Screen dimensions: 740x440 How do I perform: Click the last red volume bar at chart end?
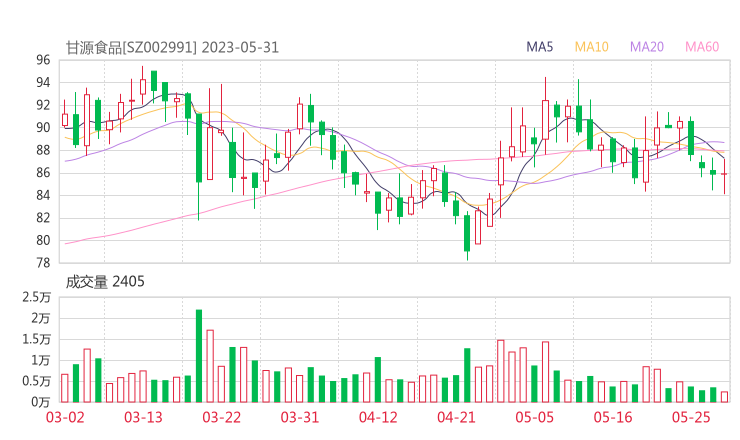724,397
